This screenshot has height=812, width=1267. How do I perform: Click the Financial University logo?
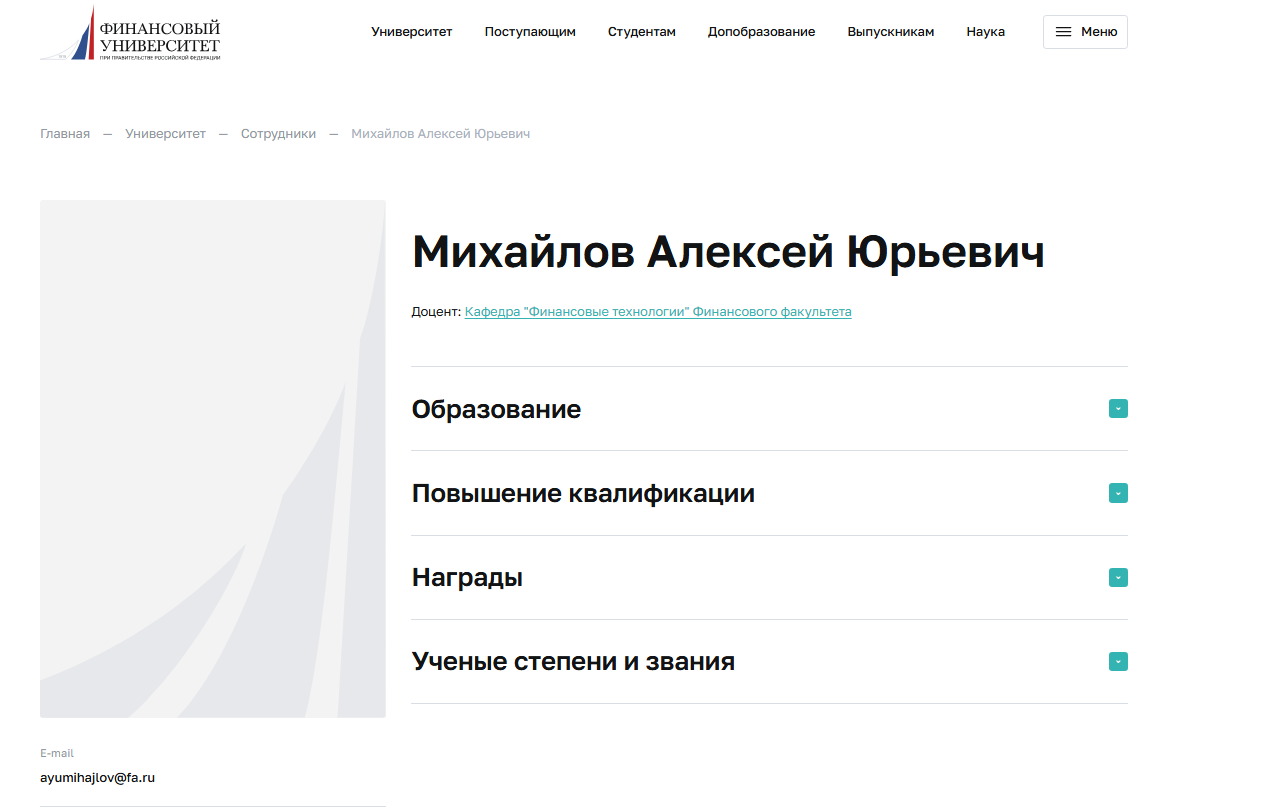(x=130, y=33)
